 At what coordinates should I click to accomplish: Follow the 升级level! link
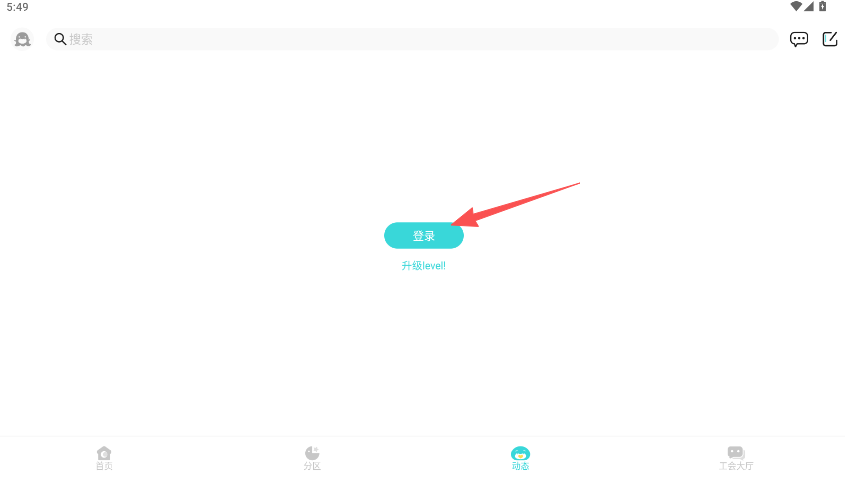click(x=424, y=265)
